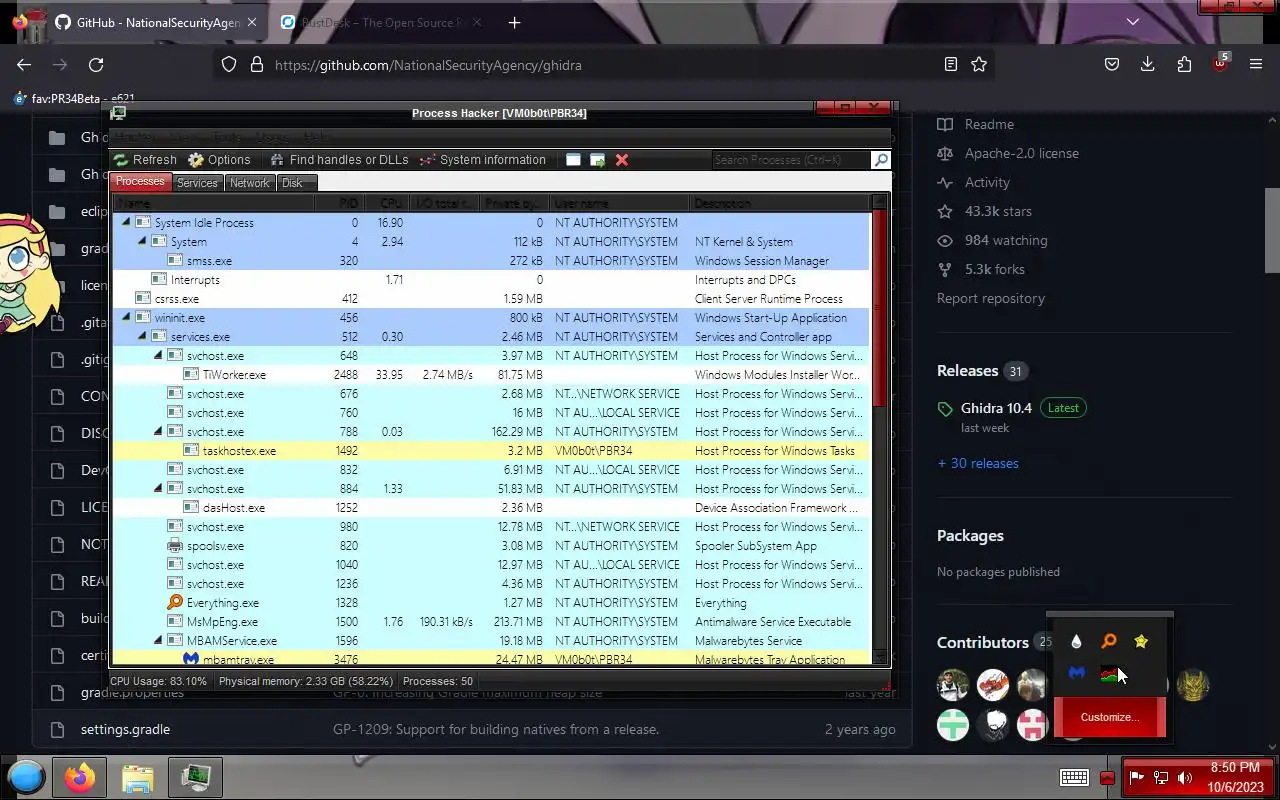Open Options via the gear icon
Screen dimensions: 1280x800
(196, 160)
